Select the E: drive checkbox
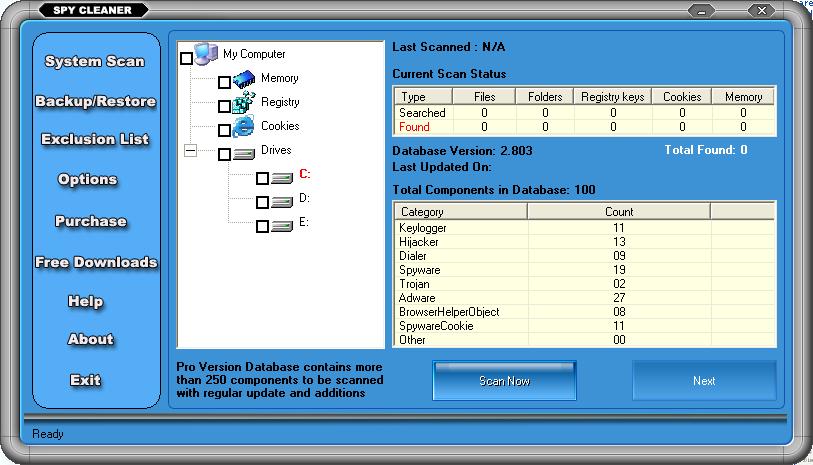Image resolution: width=813 pixels, height=465 pixels. point(262,226)
